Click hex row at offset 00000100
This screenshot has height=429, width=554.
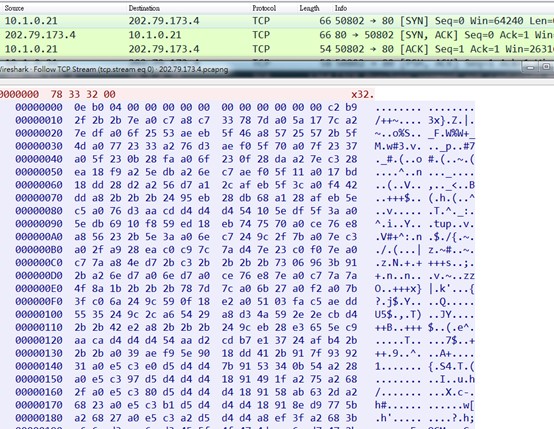[244, 315]
